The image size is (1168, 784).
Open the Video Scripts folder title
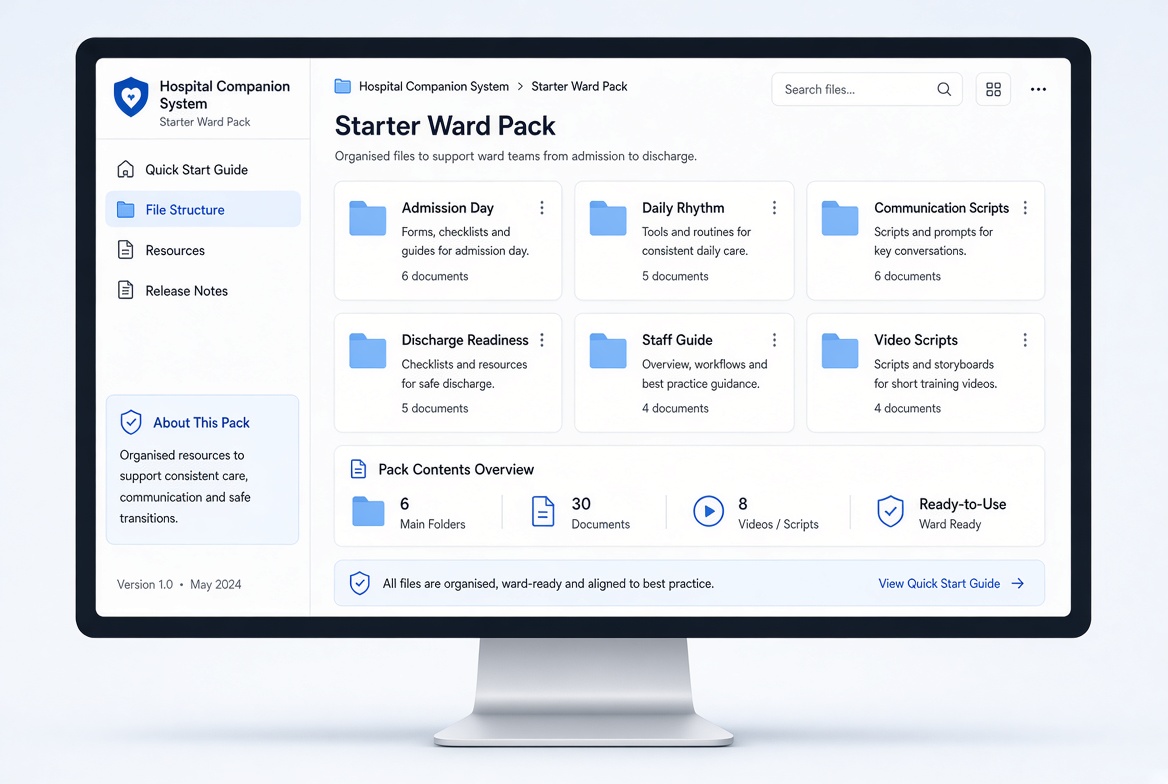pyautogui.click(x=915, y=340)
